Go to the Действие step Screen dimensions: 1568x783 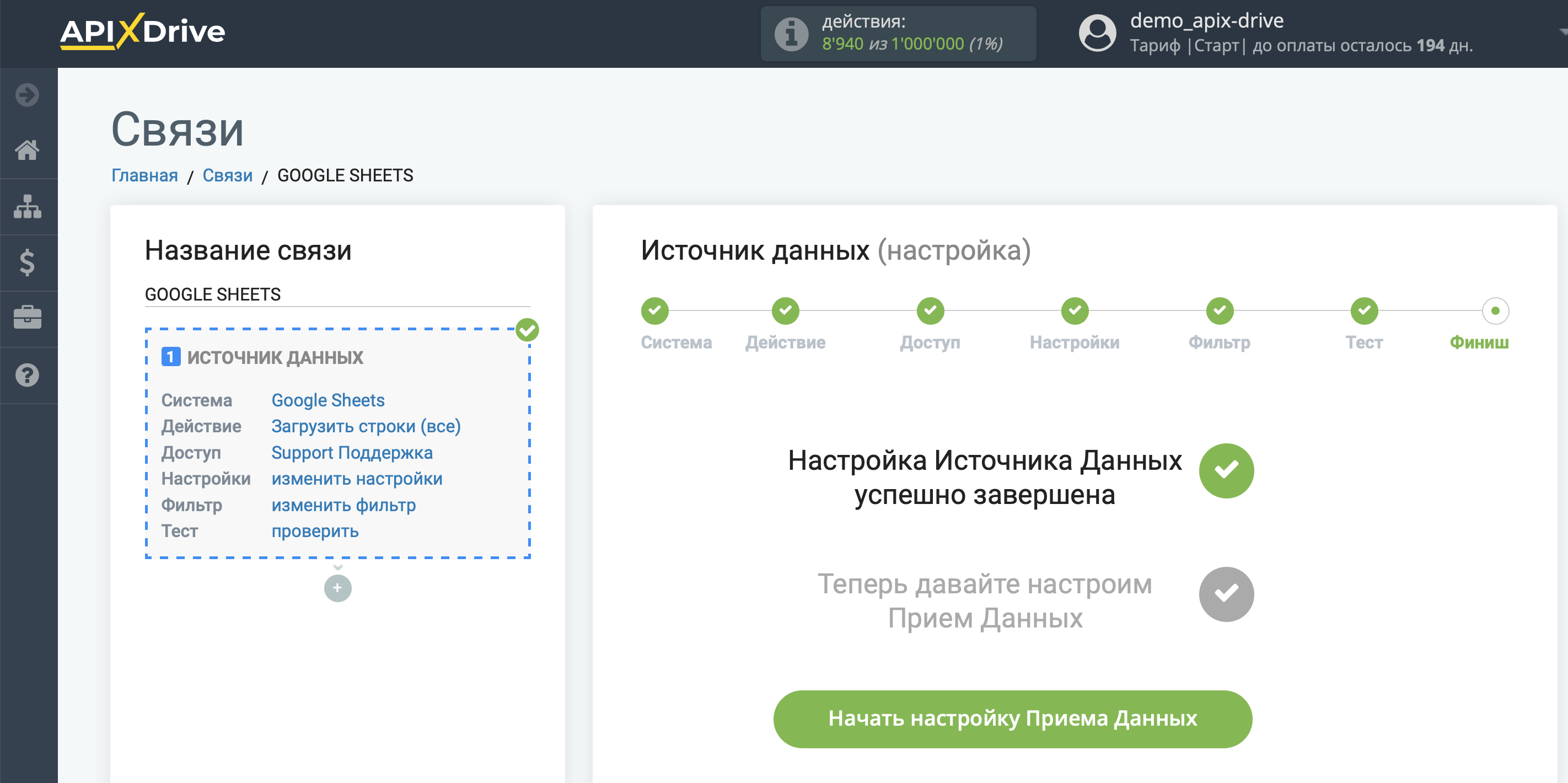(x=785, y=311)
